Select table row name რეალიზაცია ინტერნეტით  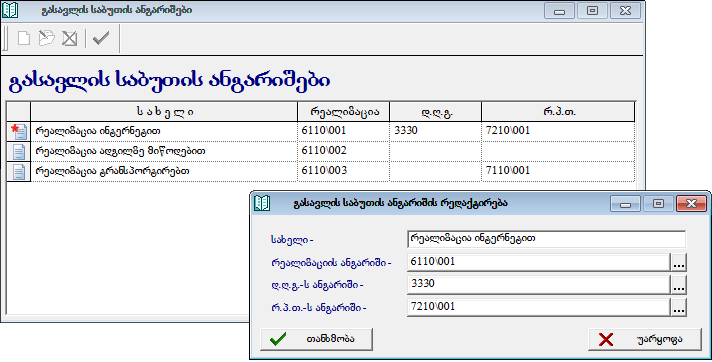pyautogui.click(x=164, y=131)
